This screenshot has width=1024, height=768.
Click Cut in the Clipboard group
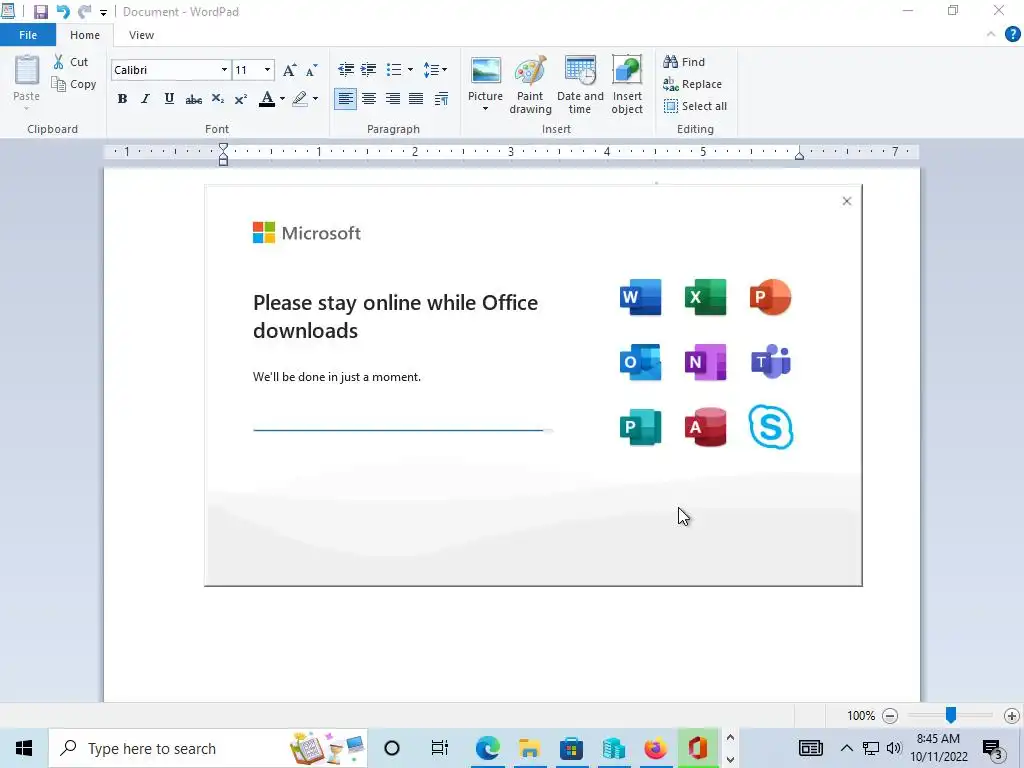tap(71, 62)
